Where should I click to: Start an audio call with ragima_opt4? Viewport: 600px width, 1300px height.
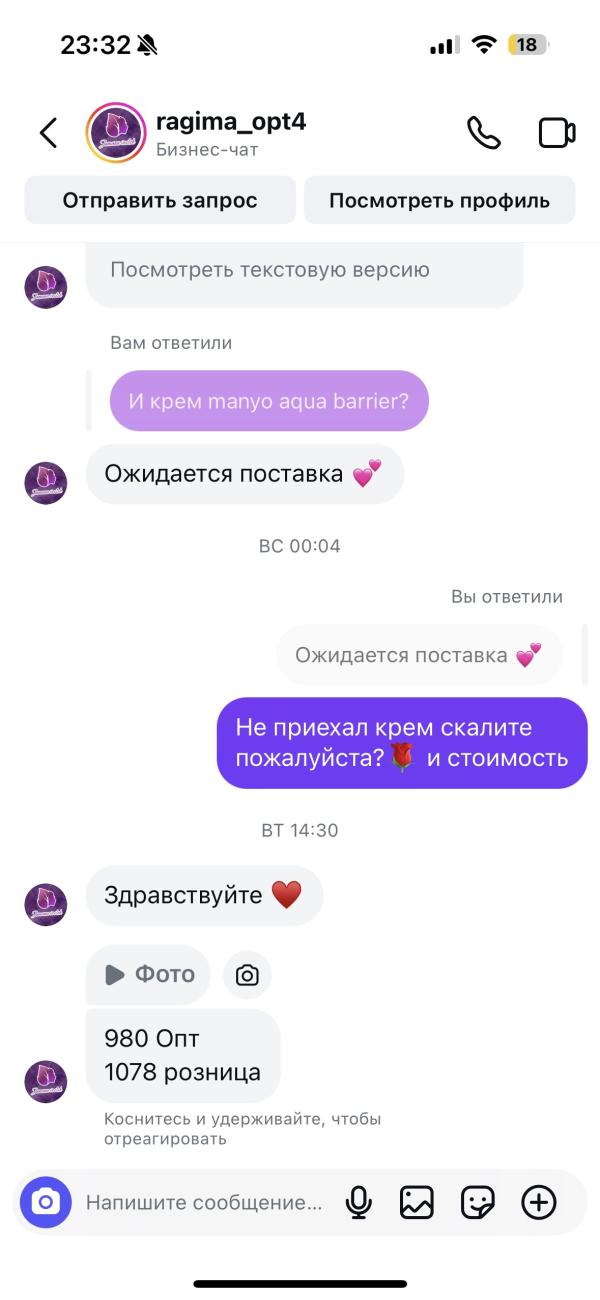coord(484,133)
